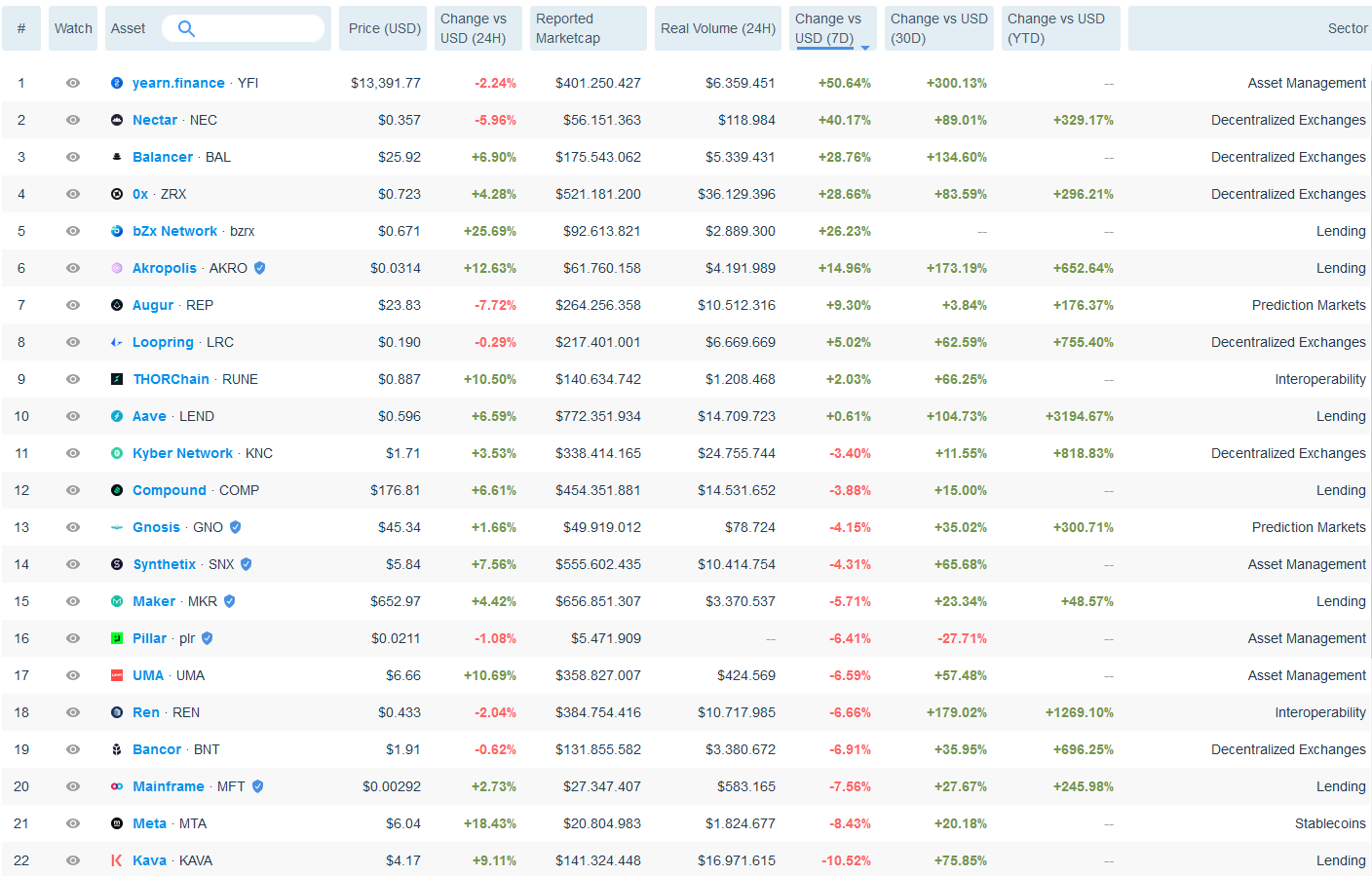Toggle the watch eye for yearn.finance
The height and width of the screenshot is (876, 1372).
[73, 84]
